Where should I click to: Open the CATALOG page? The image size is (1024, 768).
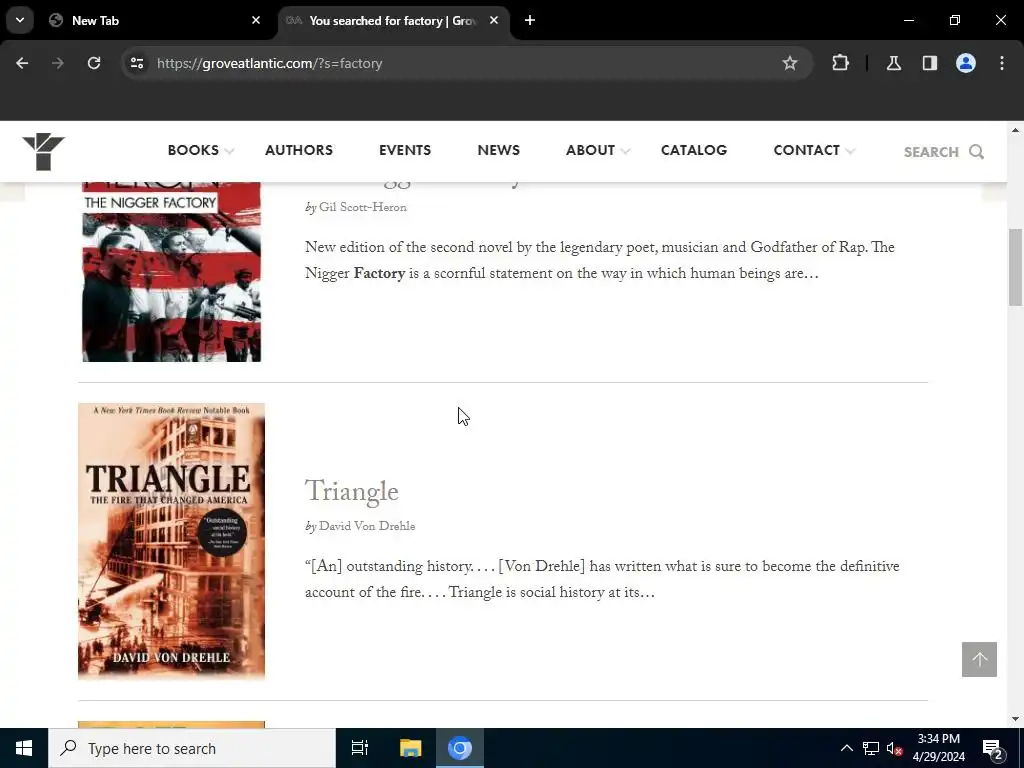click(694, 150)
